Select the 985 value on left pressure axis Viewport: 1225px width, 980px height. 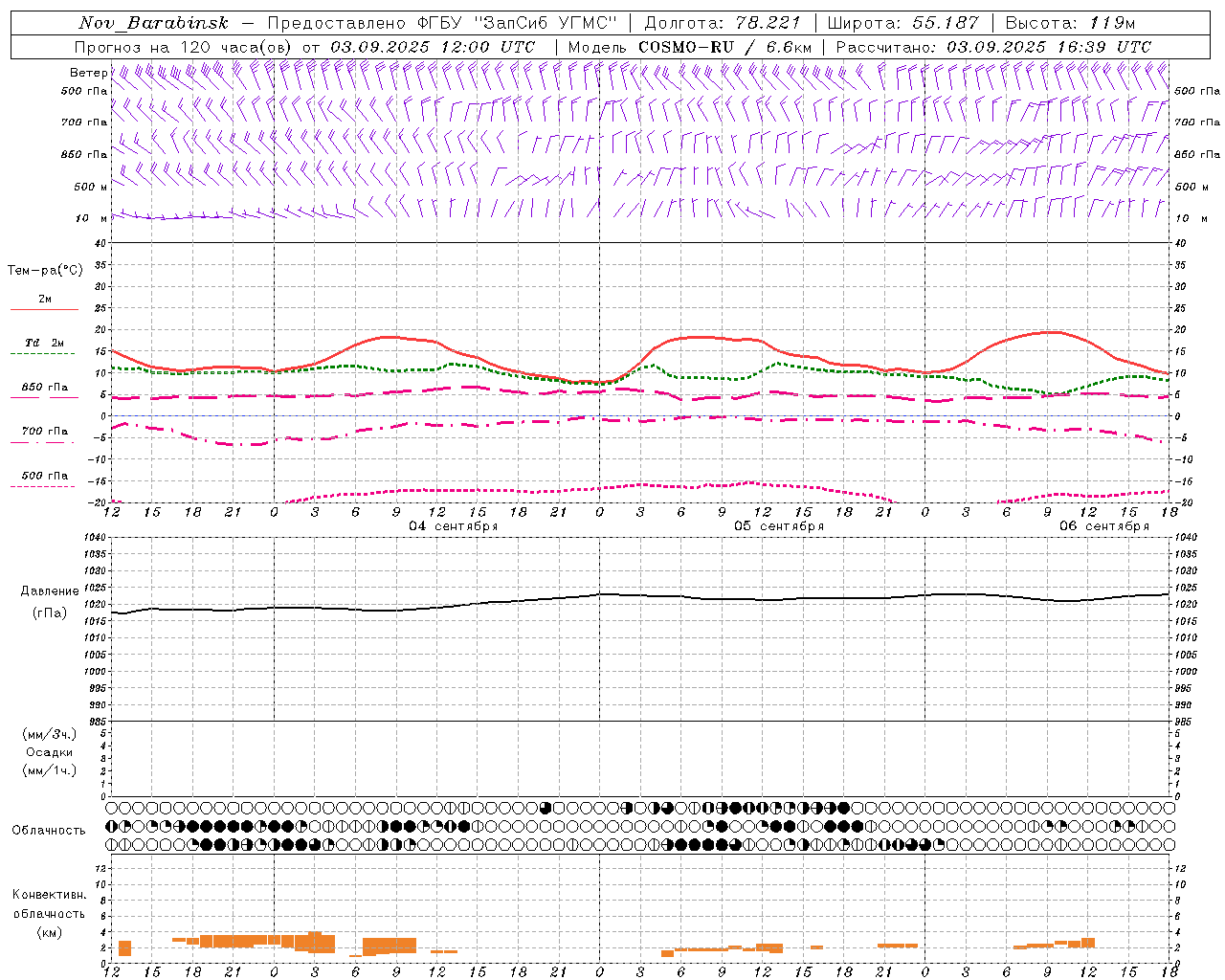pyautogui.click(x=98, y=722)
